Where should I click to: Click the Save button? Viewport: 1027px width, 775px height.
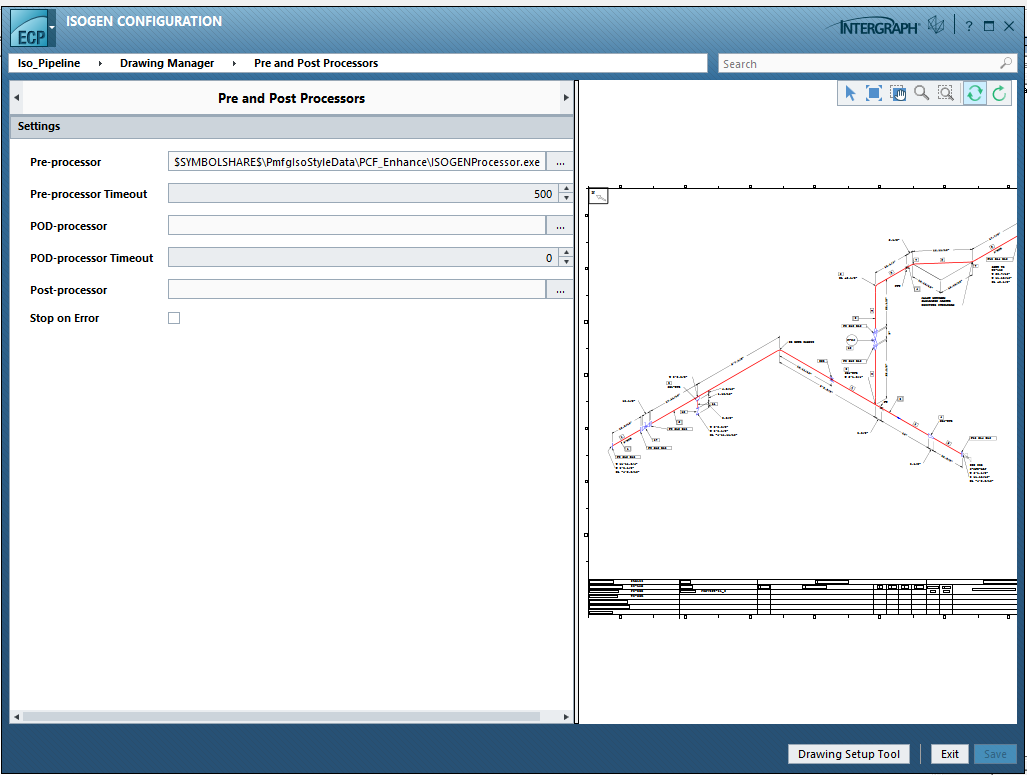click(995, 754)
